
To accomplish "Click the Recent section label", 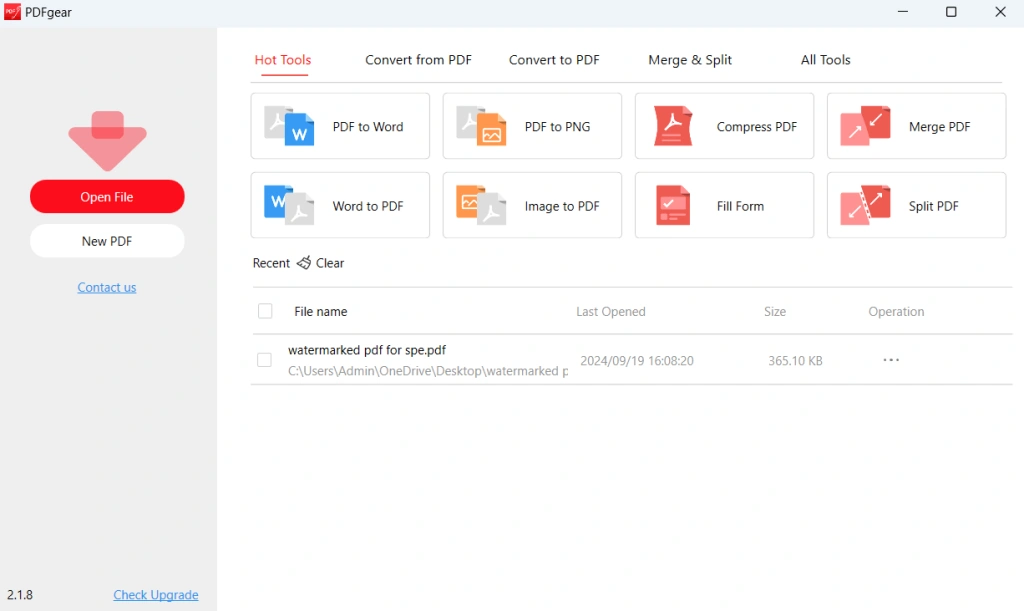I will point(271,263).
